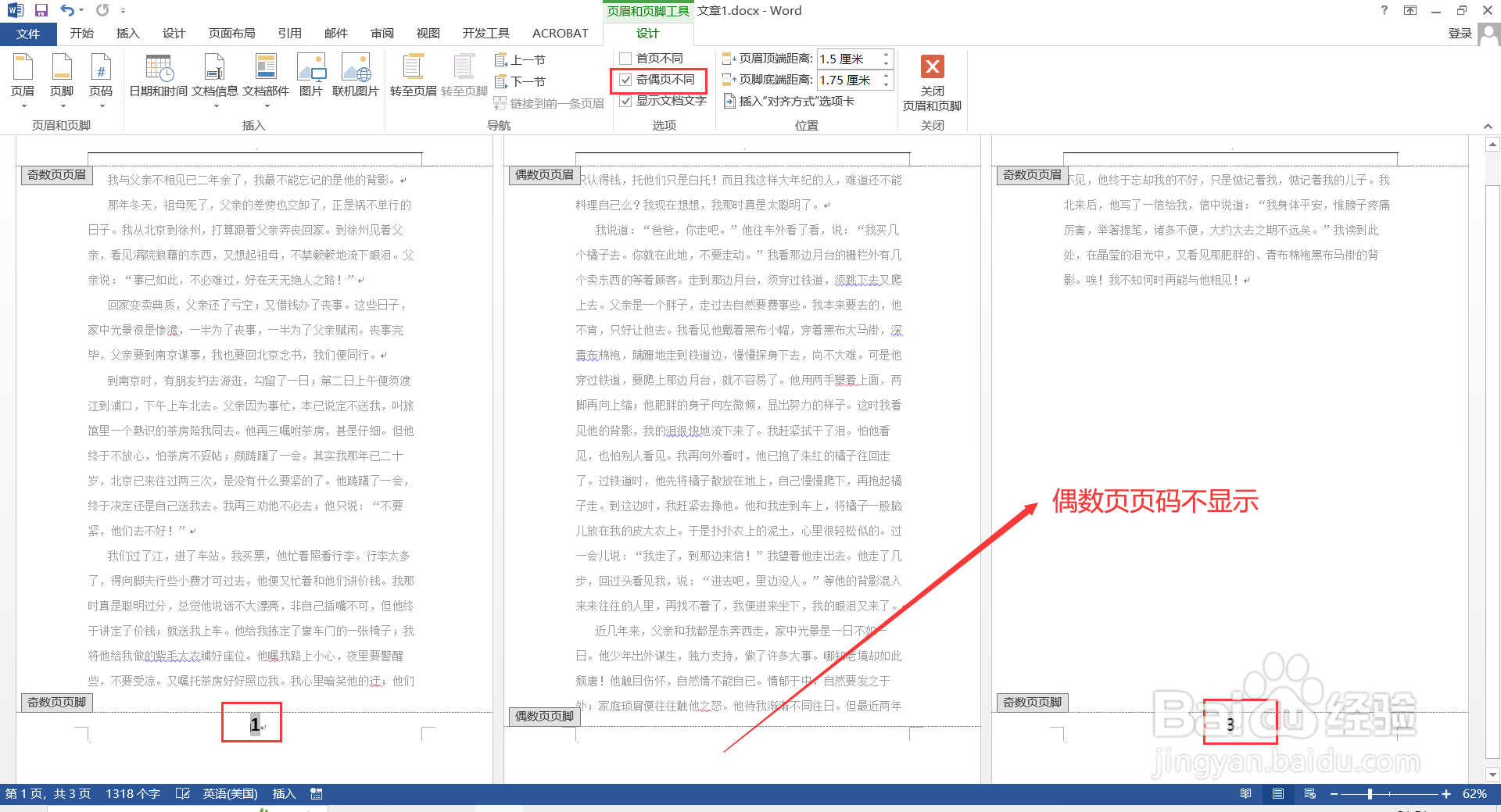This screenshot has height=812, width=1501.
Task: Click the word count 1318个字 in status bar
Action: (x=132, y=793)
